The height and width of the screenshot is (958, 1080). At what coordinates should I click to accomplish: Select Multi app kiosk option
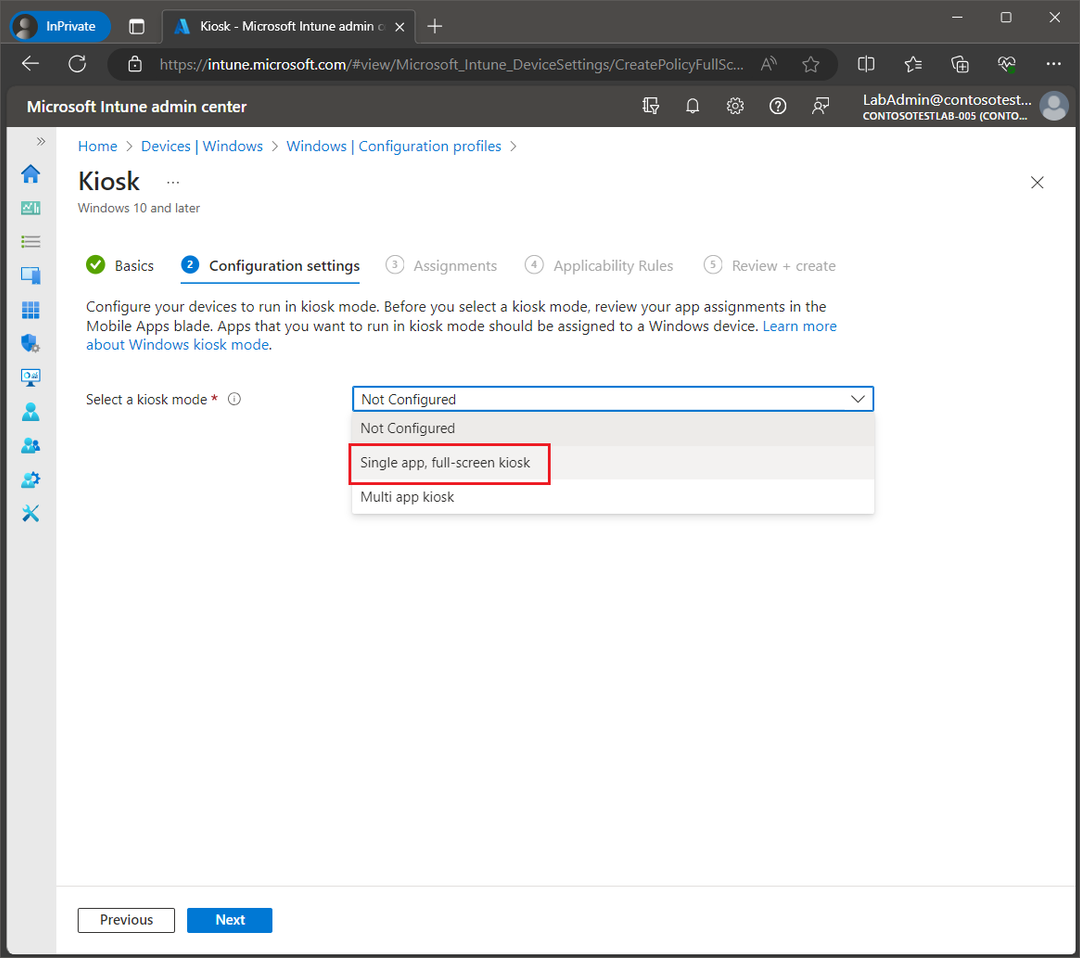pyautogui.click(x=612, y=497)
